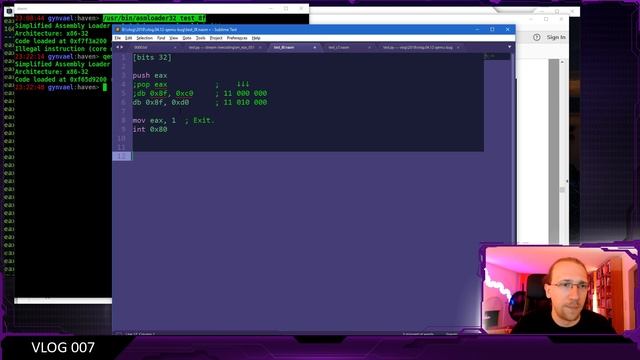The width and height of the screenshot is (640, 360).
Task: Close the second test.py tab
Action: click(x=260, y=48)
